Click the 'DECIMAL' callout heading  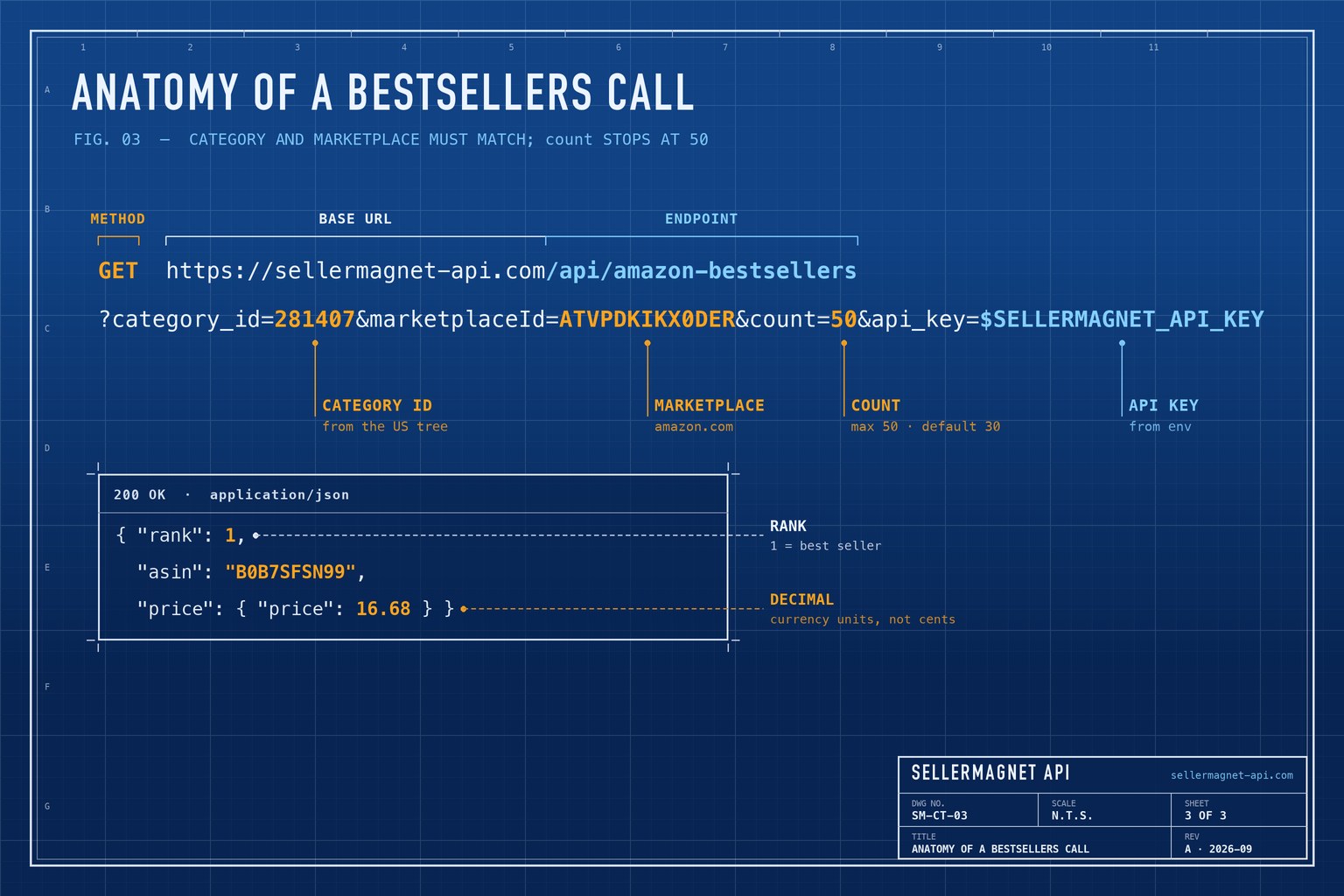[802, 599]
